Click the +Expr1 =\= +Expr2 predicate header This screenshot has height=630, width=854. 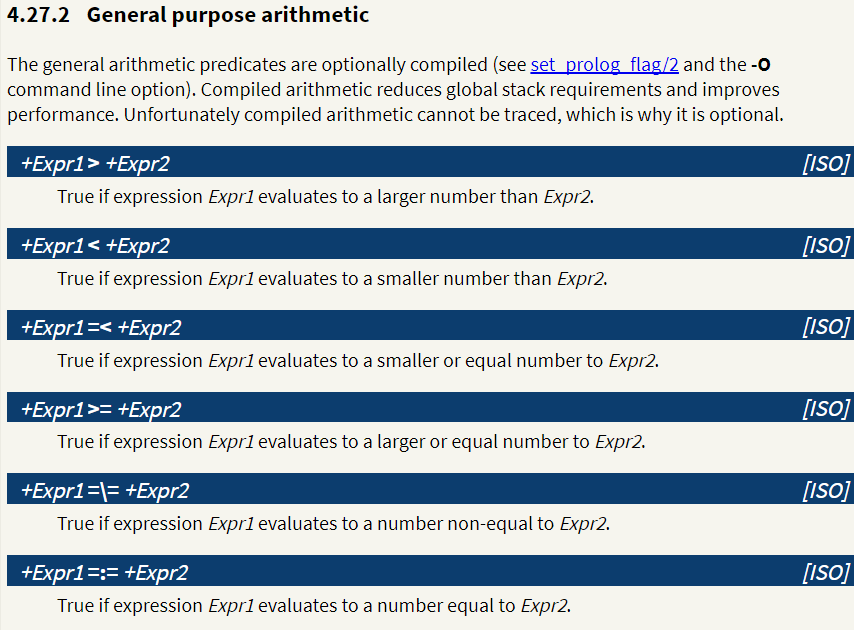tap(105, 491)
